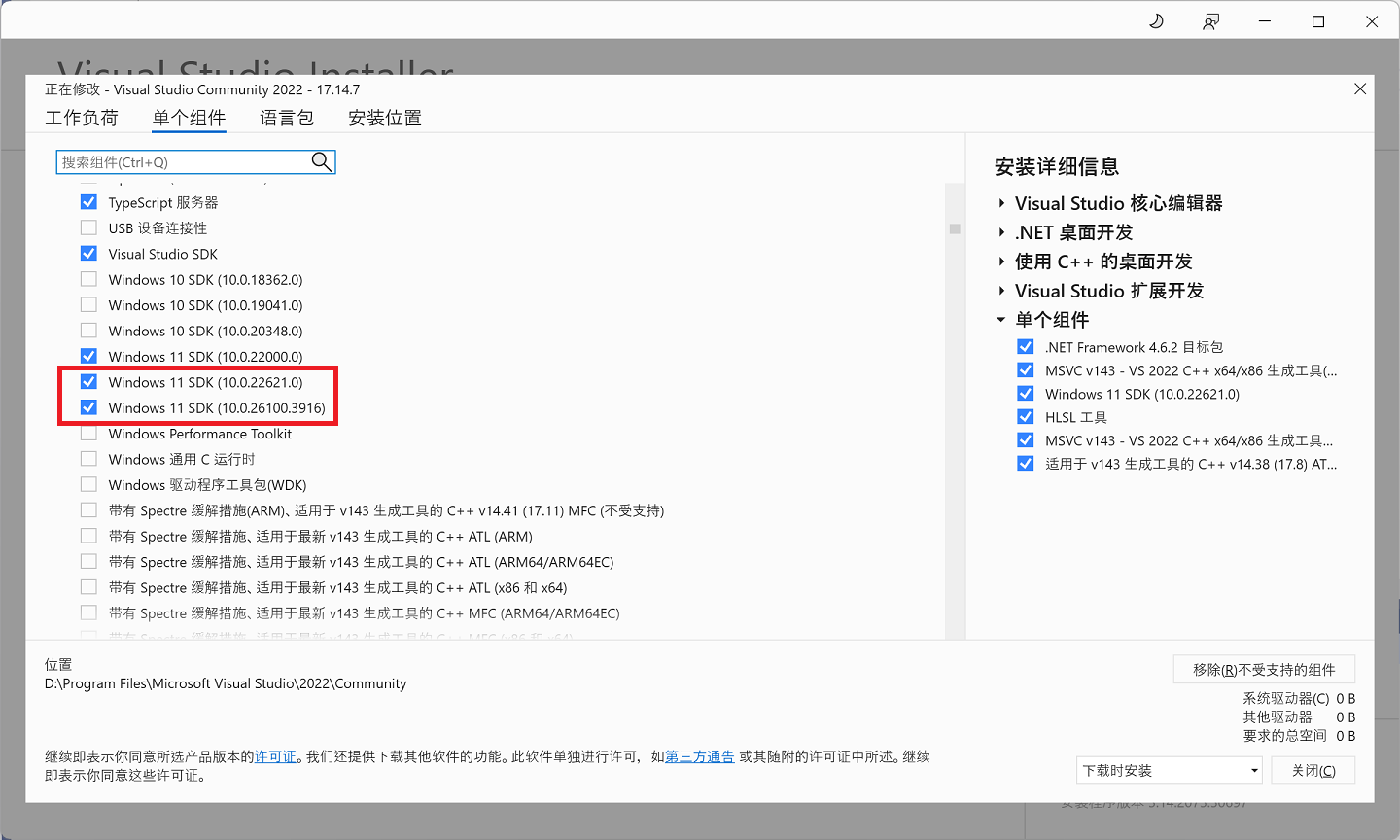The height and width of the screenshot is (840, 1400).
Task: Uncheck first MSVC v143 x64/x86 生成工具 in details
Action: (1025, 370)
